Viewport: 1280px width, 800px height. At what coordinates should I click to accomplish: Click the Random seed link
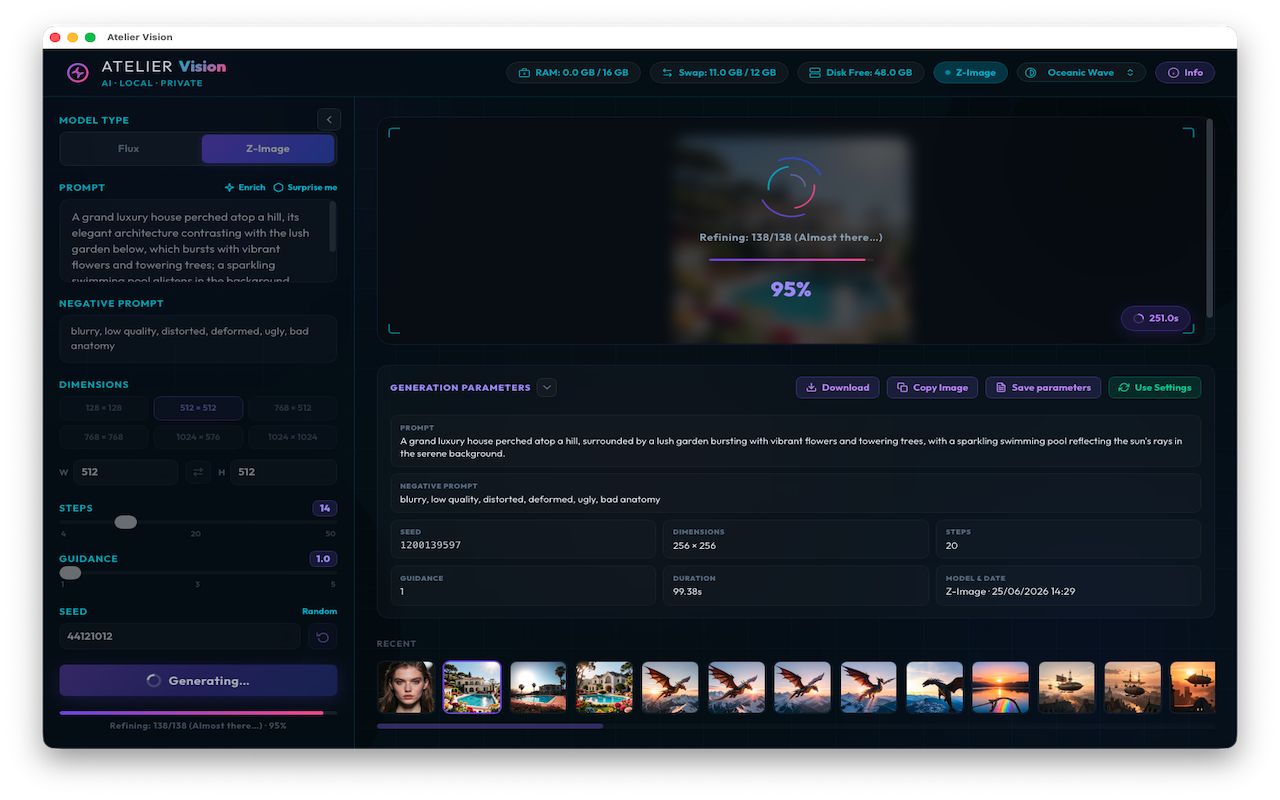point(320,612)
